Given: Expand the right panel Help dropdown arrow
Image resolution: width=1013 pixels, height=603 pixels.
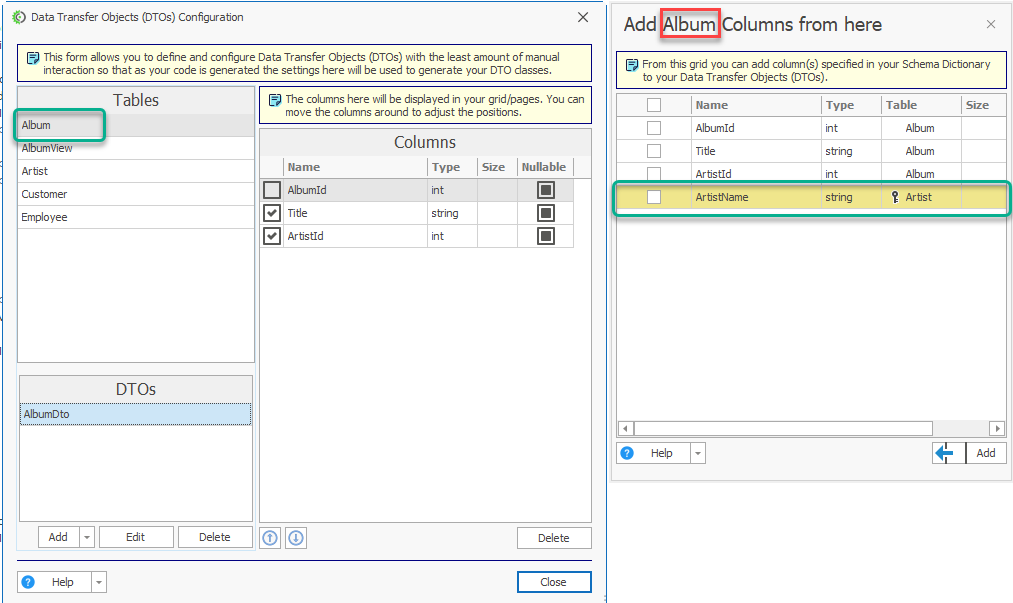Looking at the screenshot, I should pos(698,453).
